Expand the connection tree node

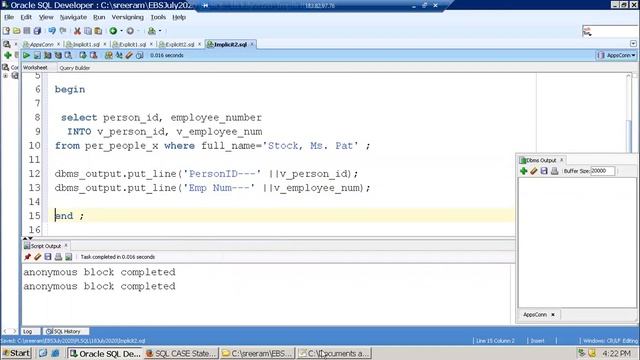coord(5,76)
